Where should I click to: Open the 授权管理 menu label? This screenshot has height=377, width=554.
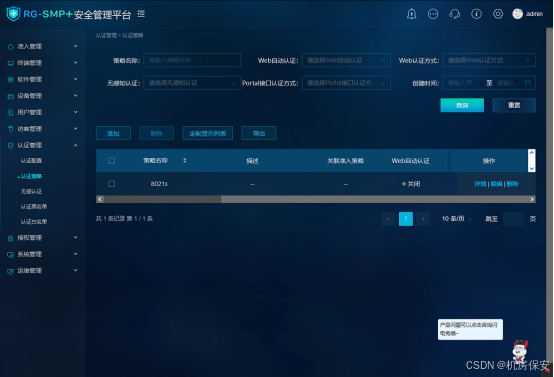[30, 238]
